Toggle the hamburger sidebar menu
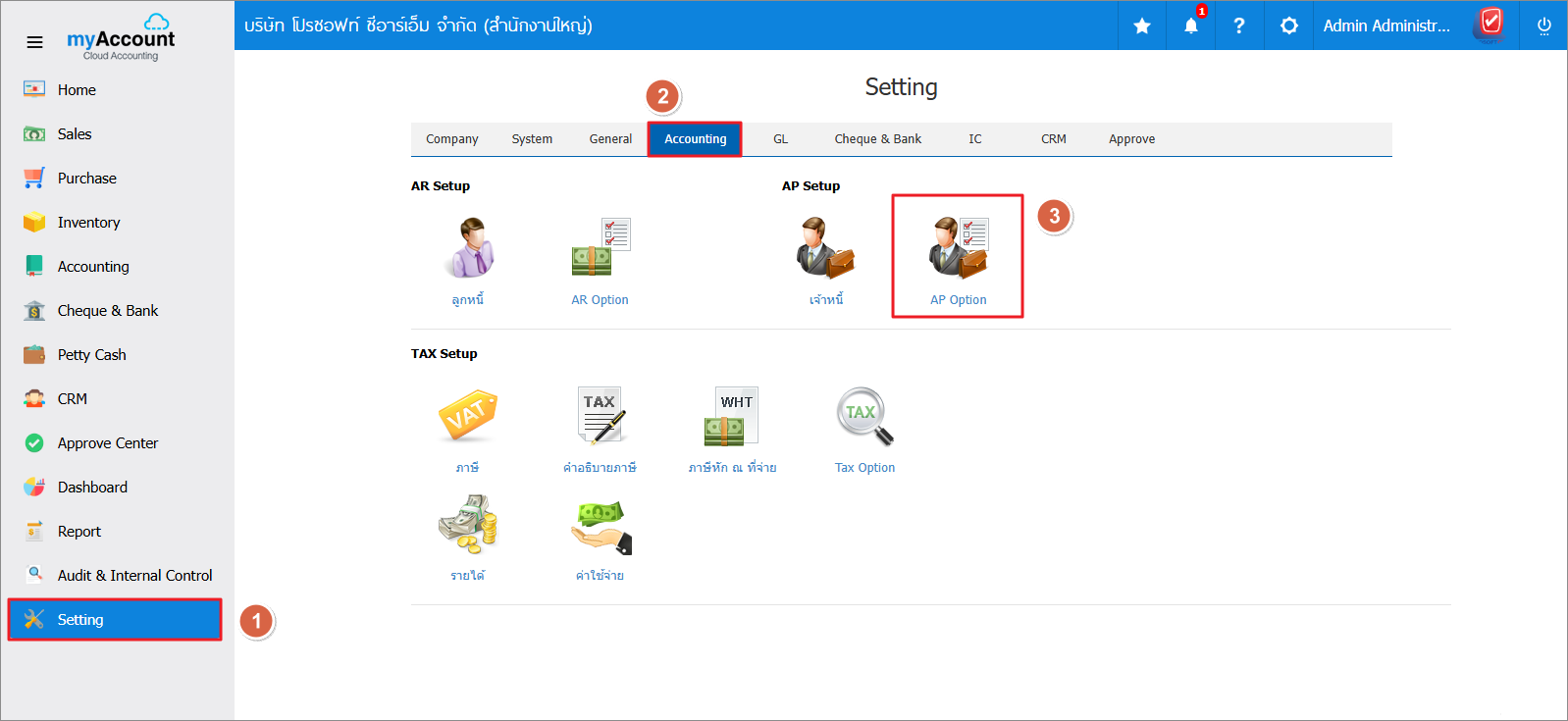Image resolution: width=1568 pixels, height=721 pixels. point(34,42)
